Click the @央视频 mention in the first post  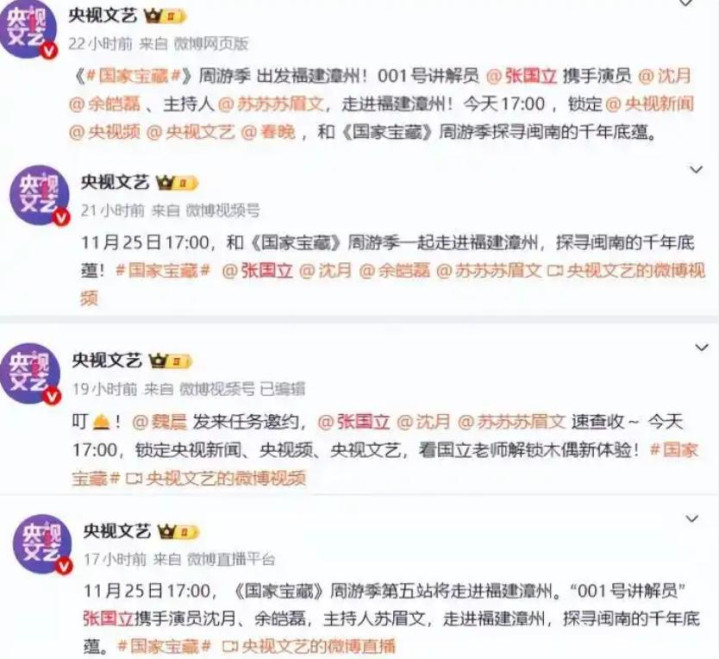[x=105, y=132]
